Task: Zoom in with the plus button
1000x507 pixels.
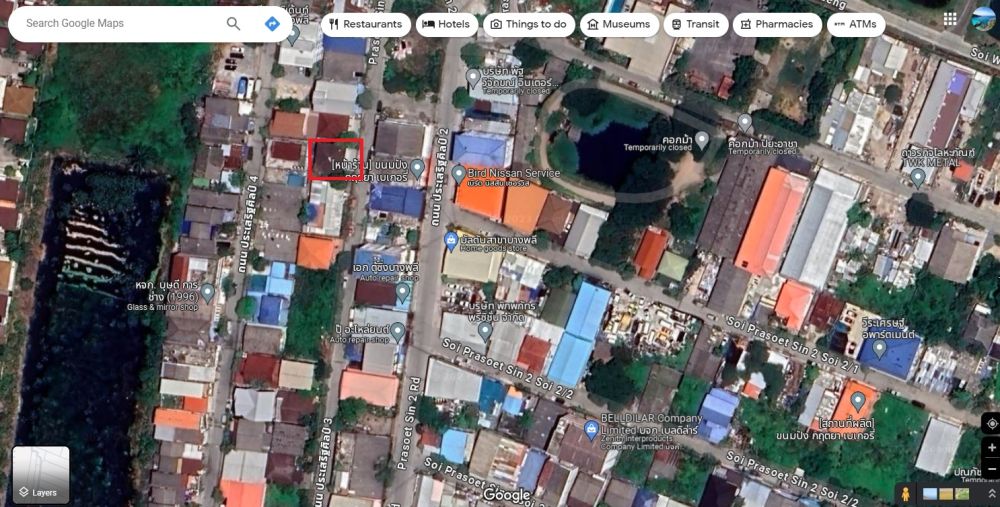Action: tap(991, 448)
